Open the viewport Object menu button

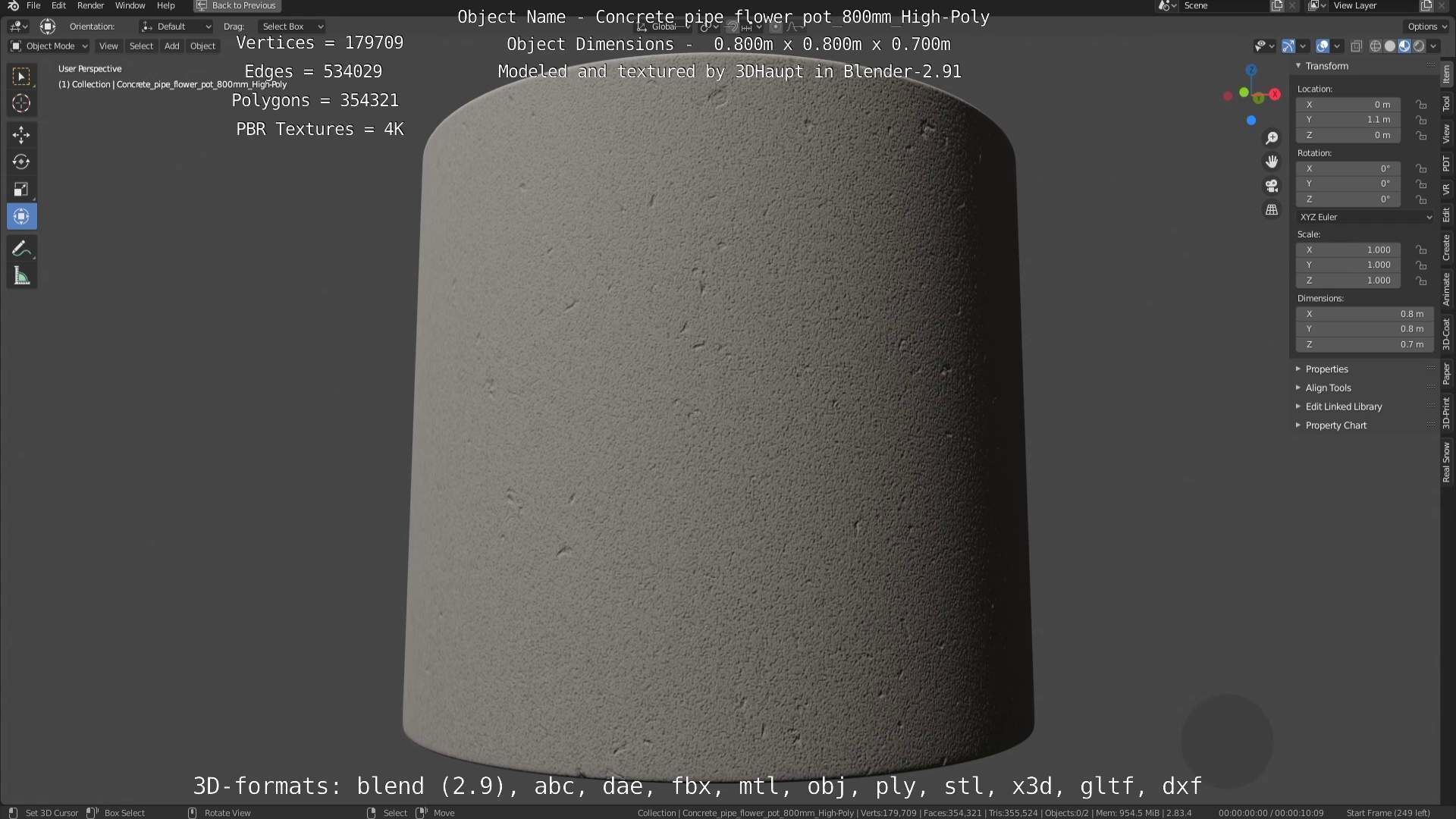pos(202,46)
